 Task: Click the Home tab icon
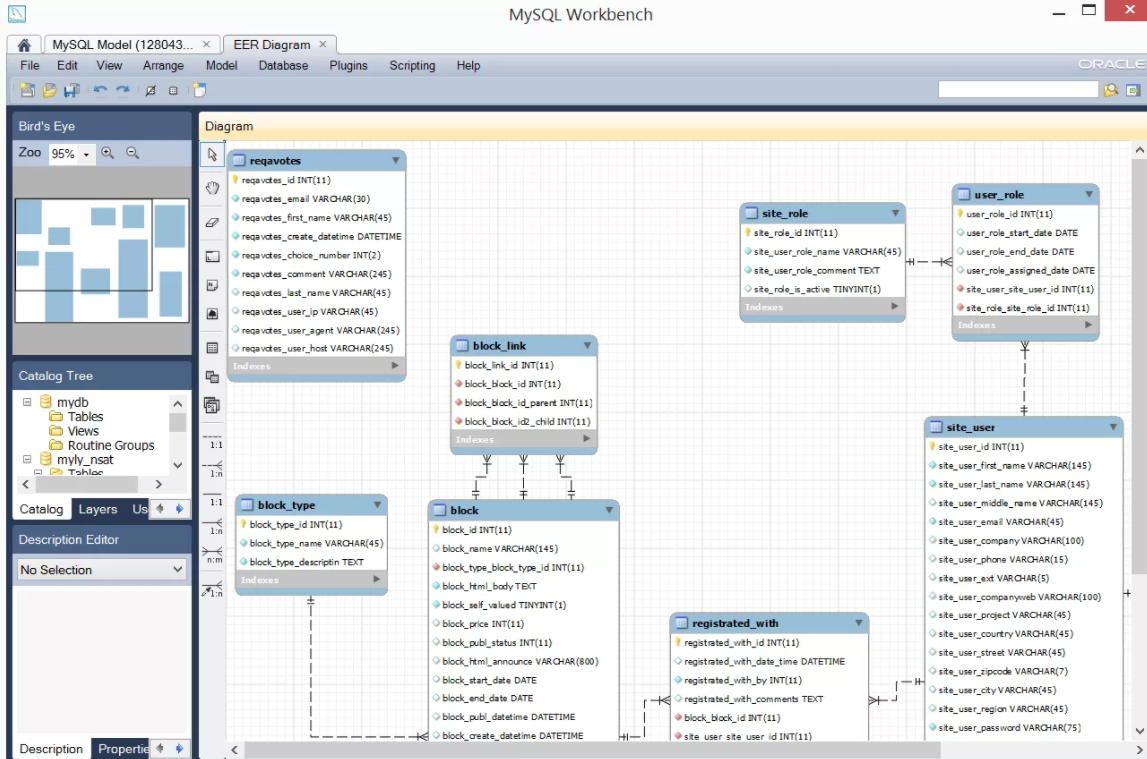tap(23, 45)
